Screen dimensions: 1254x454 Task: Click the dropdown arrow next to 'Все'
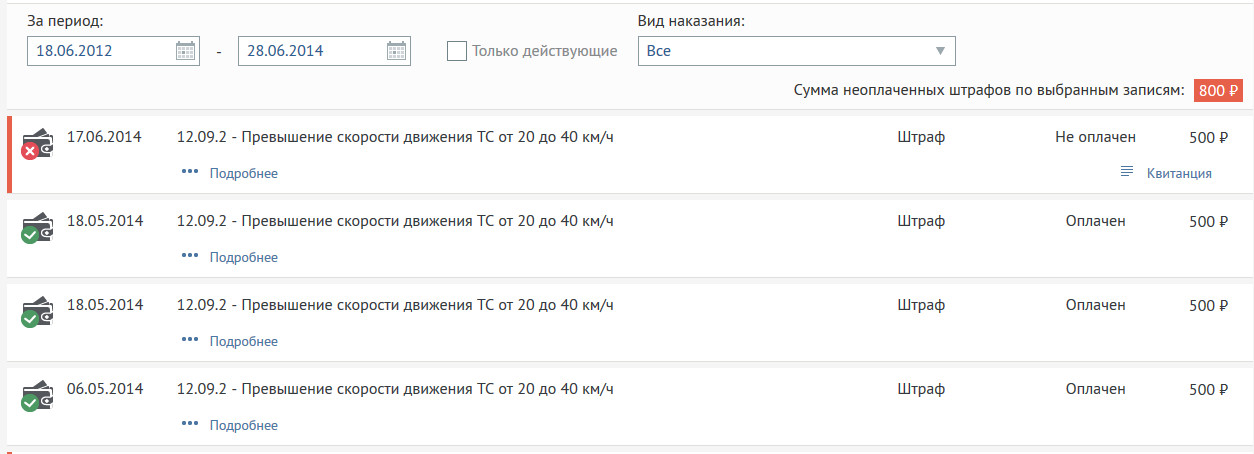click(x=939, y=51)
